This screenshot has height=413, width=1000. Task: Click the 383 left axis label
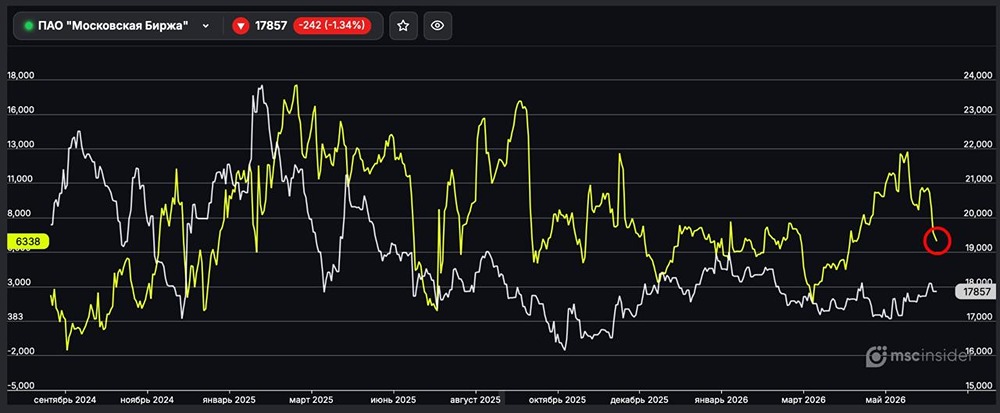(14, 317)
